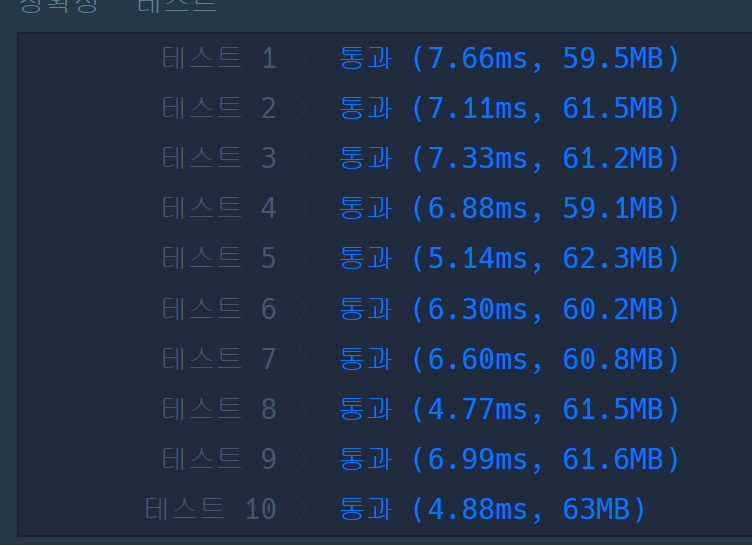The height and width of the screenshot is (546, 752).
Task: Click the 테스트 heading at top
Action: (177, 6)
